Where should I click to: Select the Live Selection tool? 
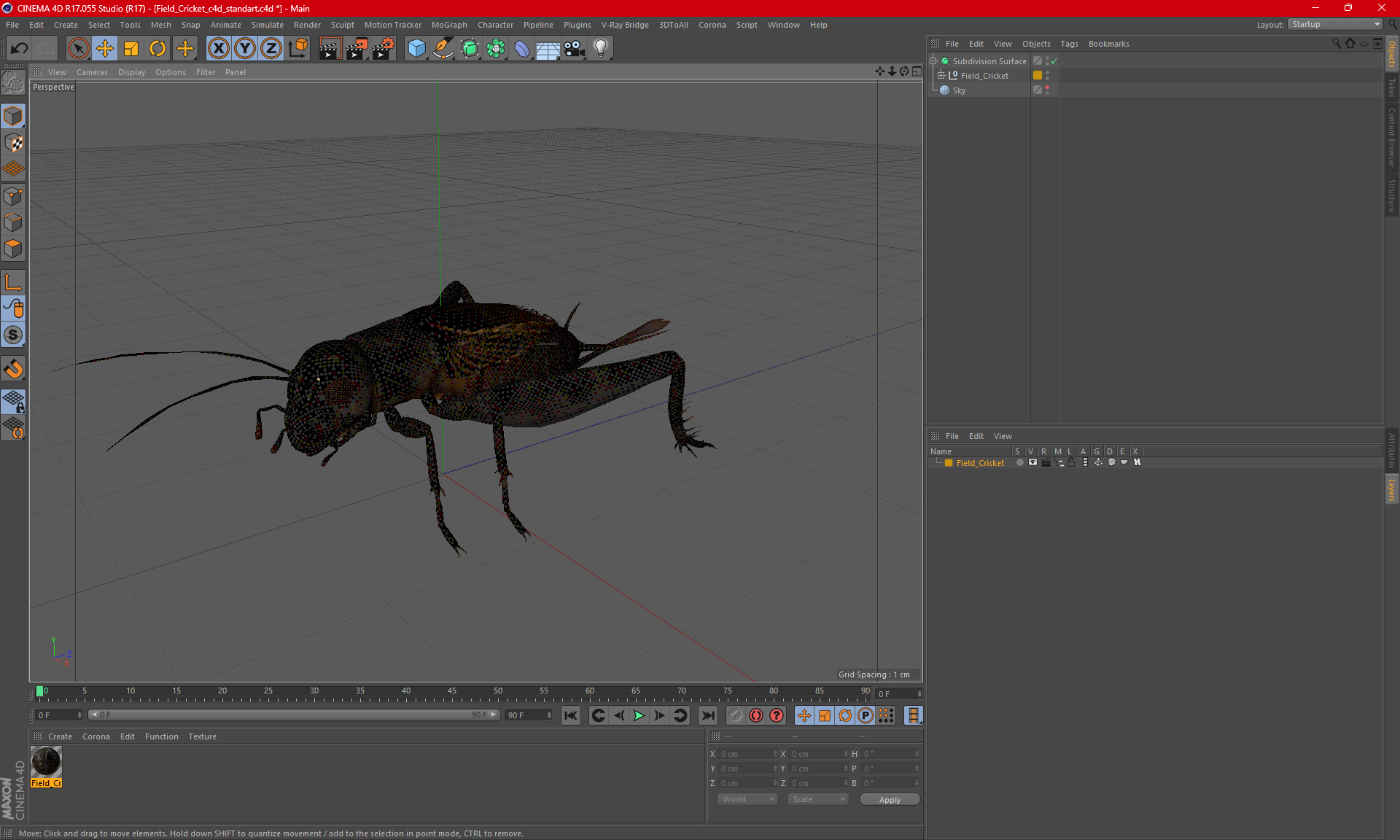click(78, 48)
